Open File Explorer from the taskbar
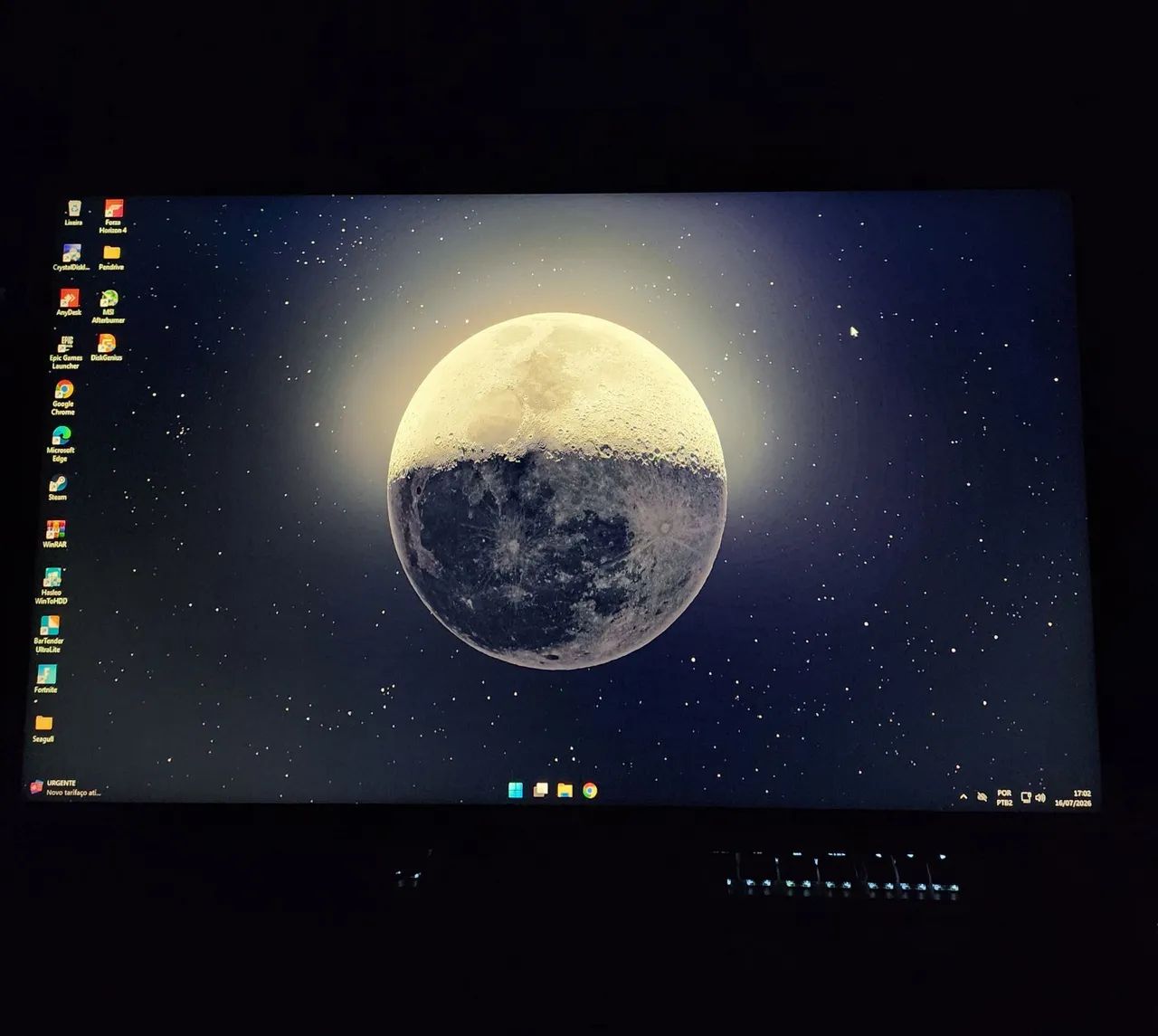Viewport: 1158px width, 1036px height. [x=565, y=790]
